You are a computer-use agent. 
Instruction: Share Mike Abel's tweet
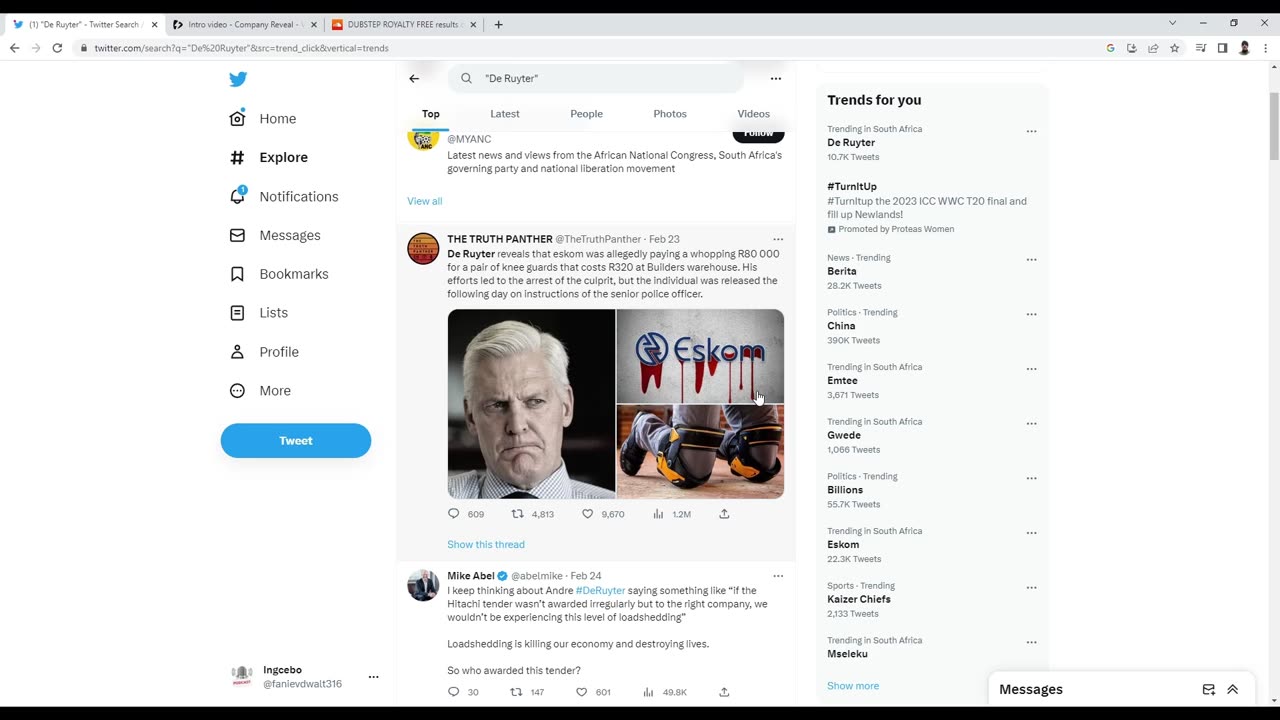[x=724, y=692]
